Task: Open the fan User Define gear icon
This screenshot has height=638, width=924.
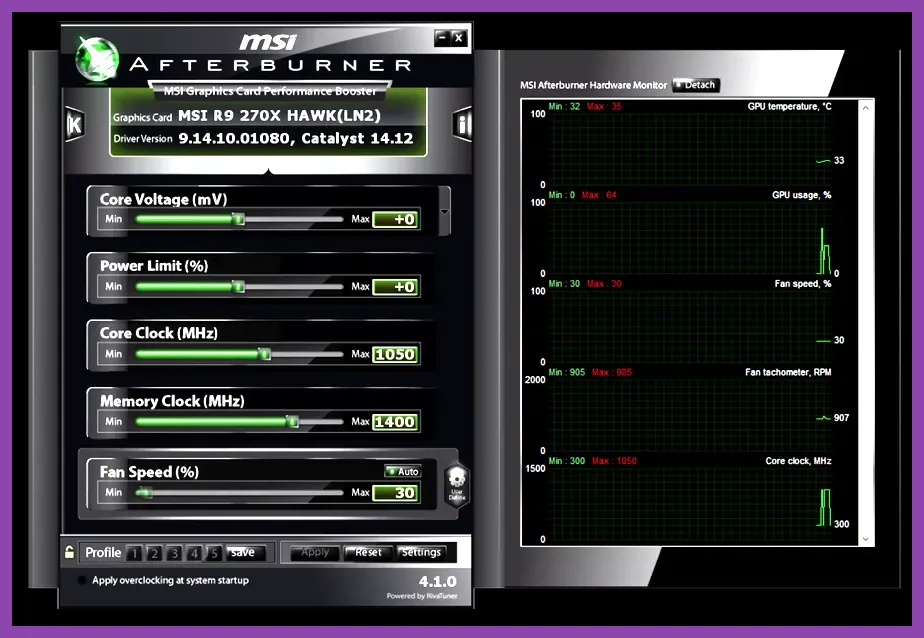Action: [457, 485]
